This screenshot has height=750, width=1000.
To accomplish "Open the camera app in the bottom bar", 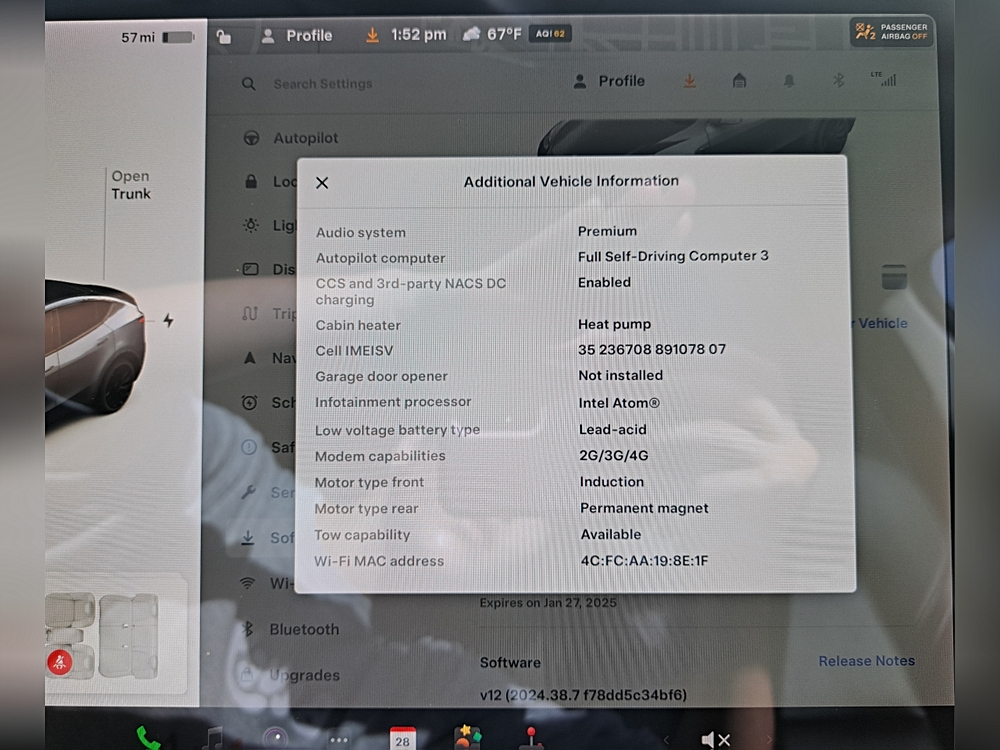I will tap(276, 739).
